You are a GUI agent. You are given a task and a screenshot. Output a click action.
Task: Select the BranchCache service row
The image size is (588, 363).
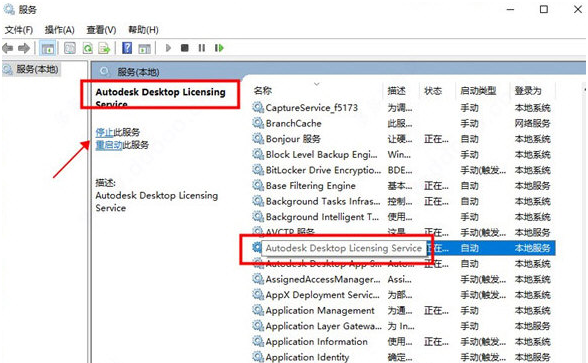[x=403, y=123]
